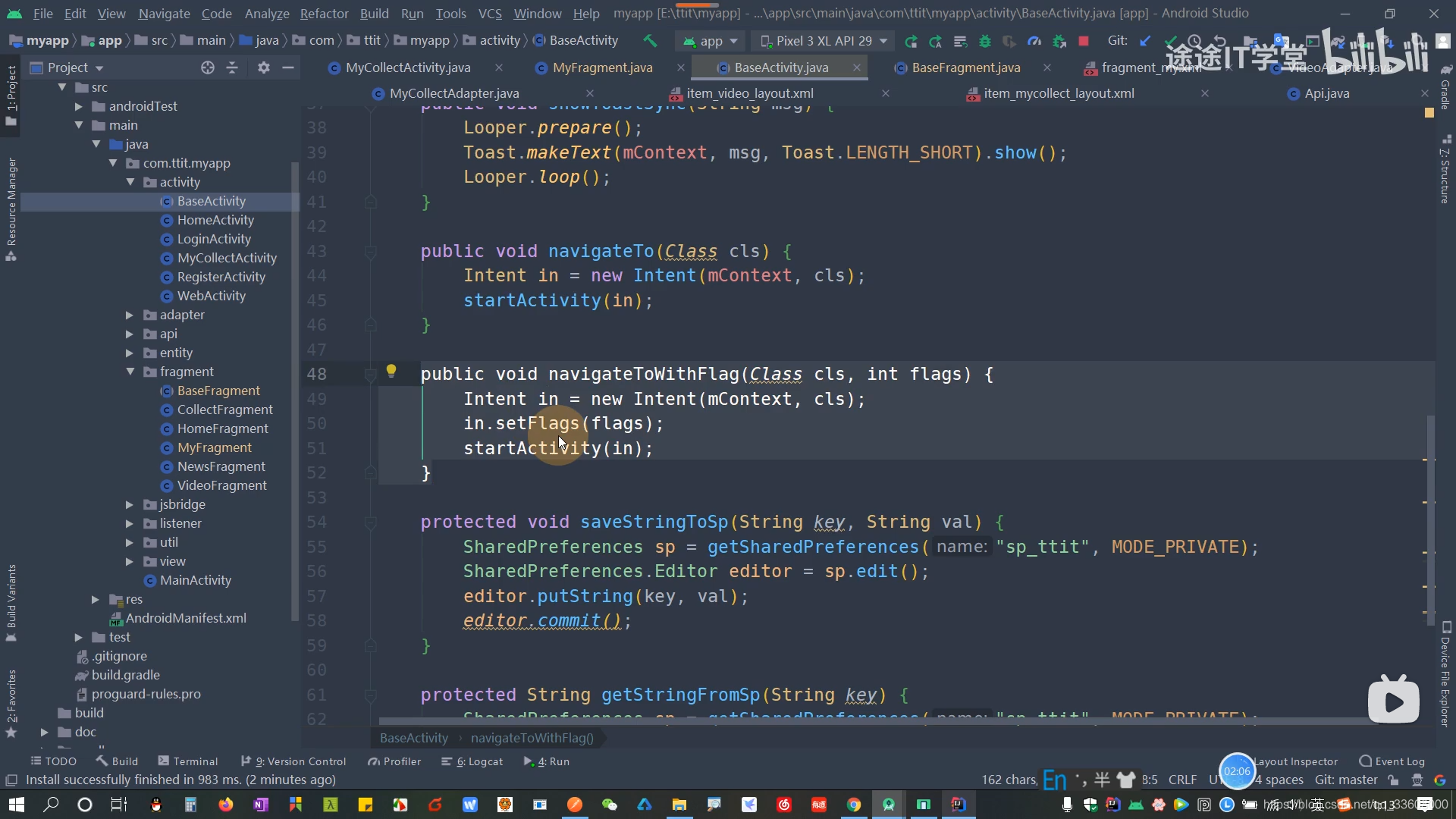Click the intention lightbulb on line 48
This screenshot has height=819, width=1456.
coord(391,371)
